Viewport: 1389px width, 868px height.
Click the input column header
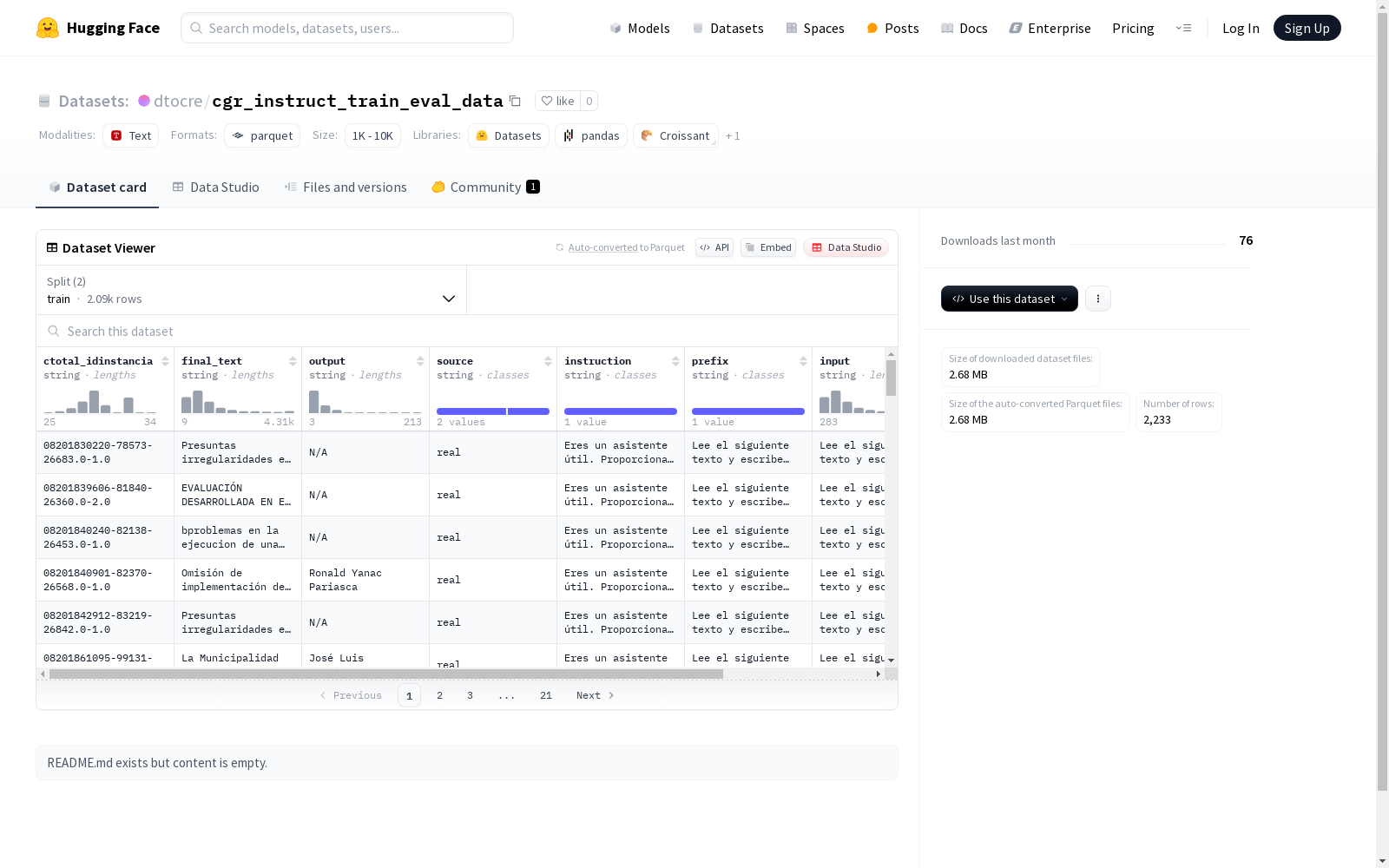click(x=835, y=361)
